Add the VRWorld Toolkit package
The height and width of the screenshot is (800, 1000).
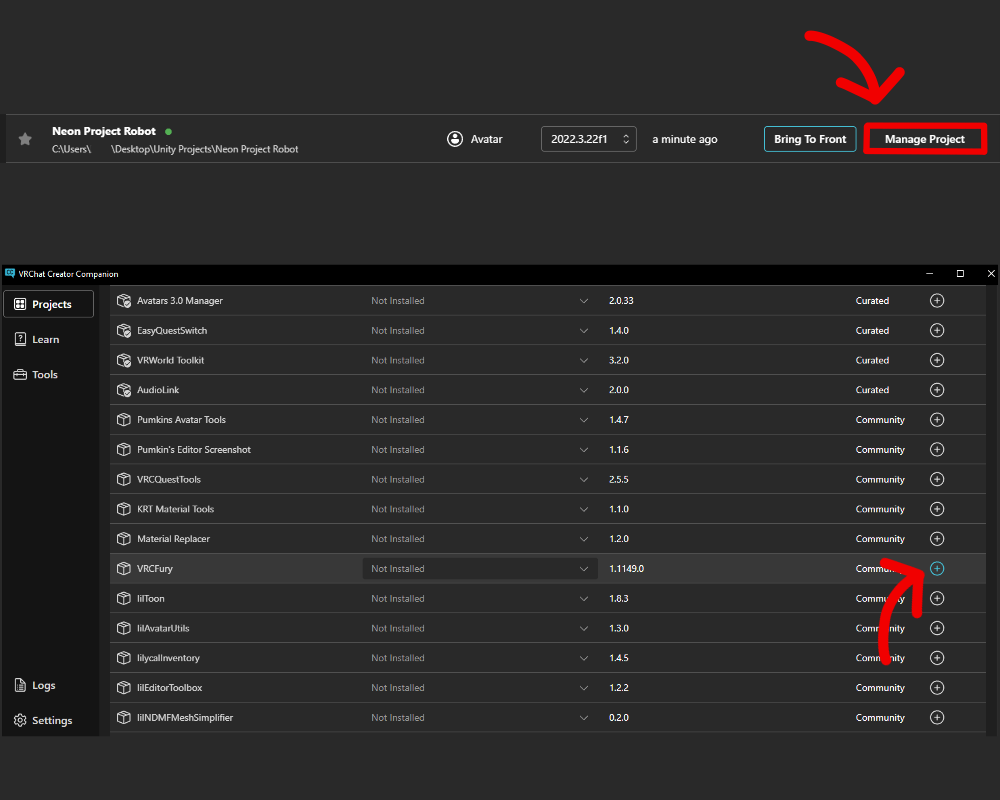[x=937, y=360]
